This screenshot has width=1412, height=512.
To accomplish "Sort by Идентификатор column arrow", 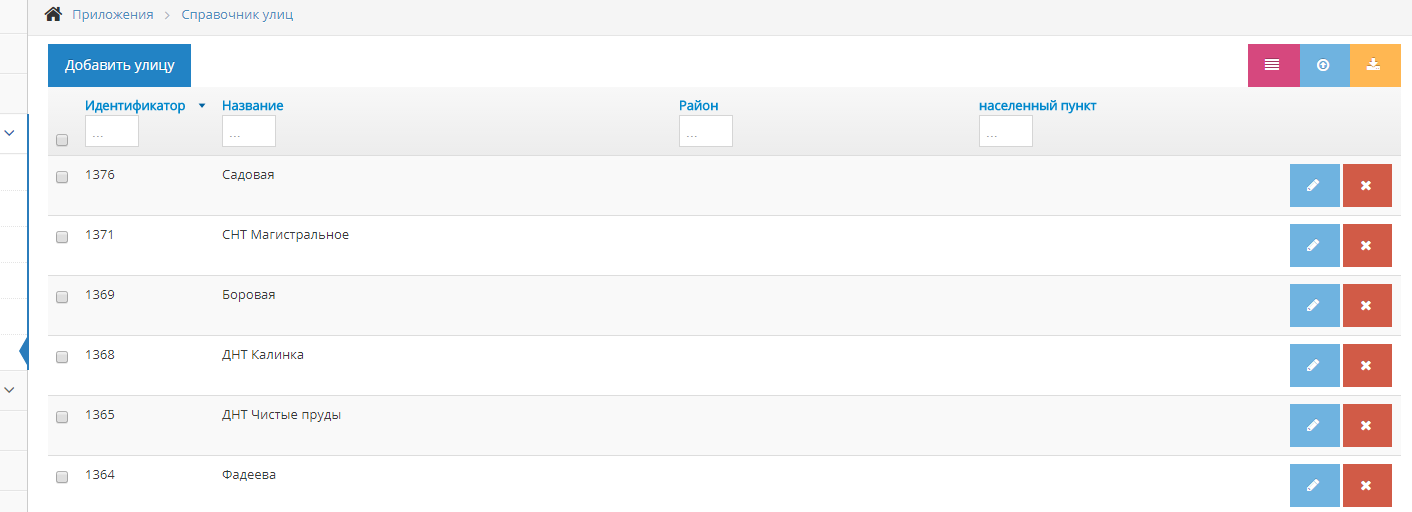I will click(x=202, y=106).
